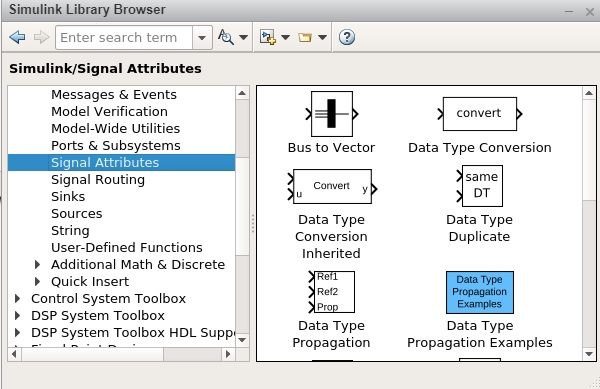Select Data Type Conversion Inherited block icon

[x=332, y=187]
